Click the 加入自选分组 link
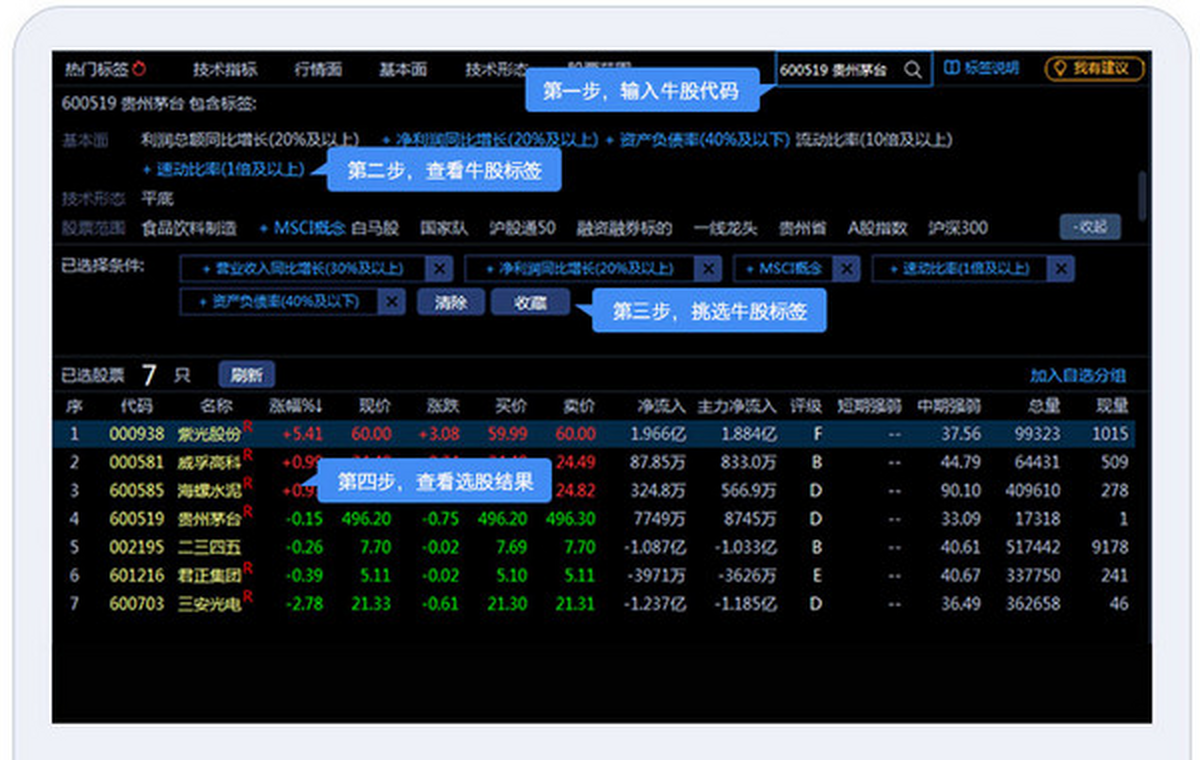The image size is (1200, 760). [1078, 376]
